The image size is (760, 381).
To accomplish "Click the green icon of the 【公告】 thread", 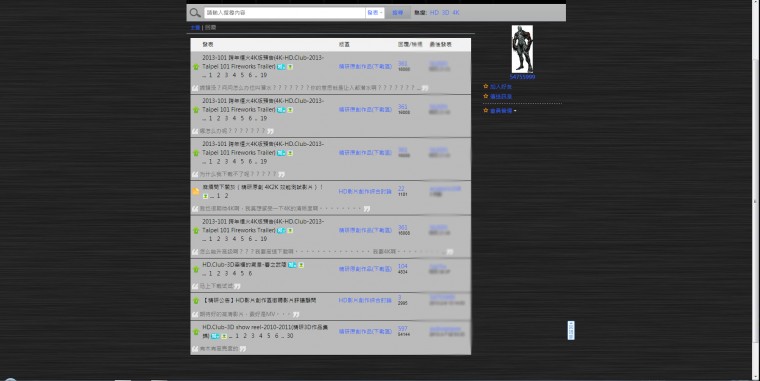I will pyautogui.click(x=196, y=301).
